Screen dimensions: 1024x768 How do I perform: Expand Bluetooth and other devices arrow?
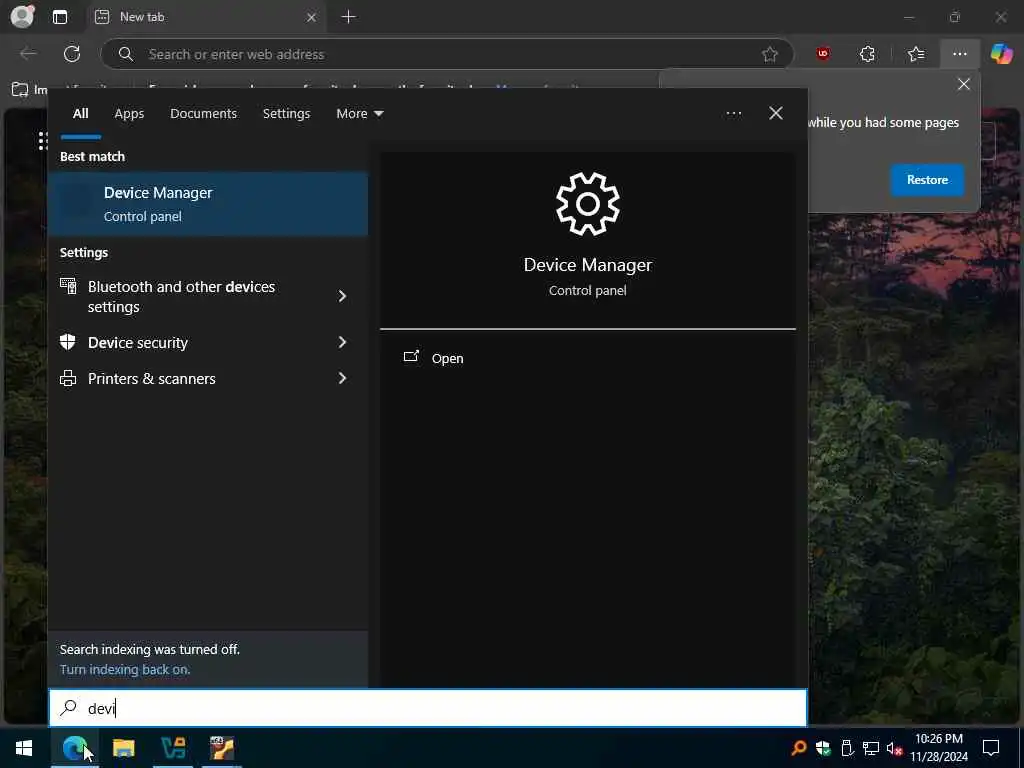click(x=342, y=296)
